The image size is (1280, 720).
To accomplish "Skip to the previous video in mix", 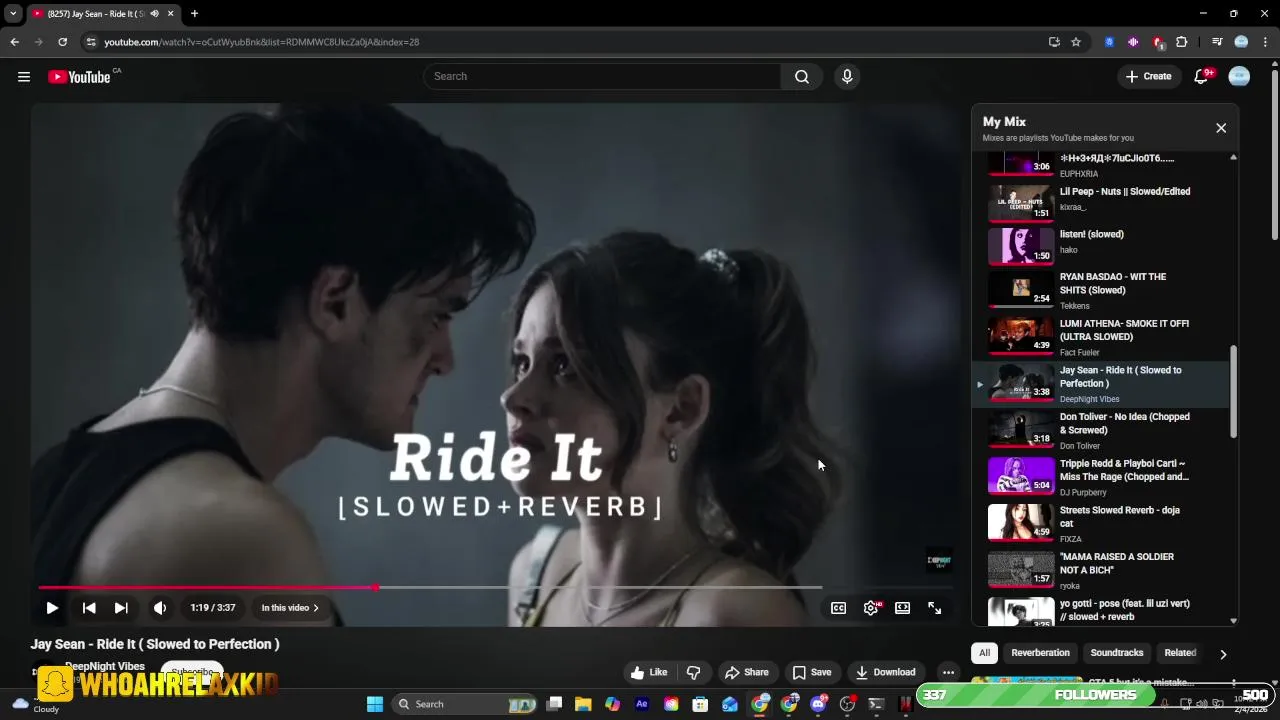I will [89, 608].
